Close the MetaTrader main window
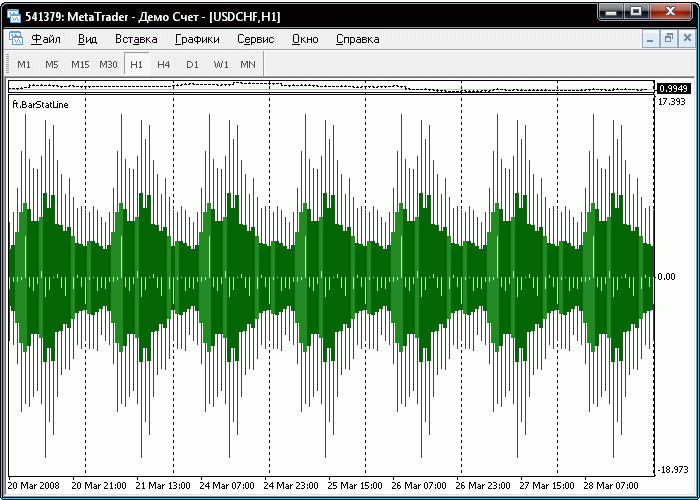The image size is (700, 500). tap(671, 12)
